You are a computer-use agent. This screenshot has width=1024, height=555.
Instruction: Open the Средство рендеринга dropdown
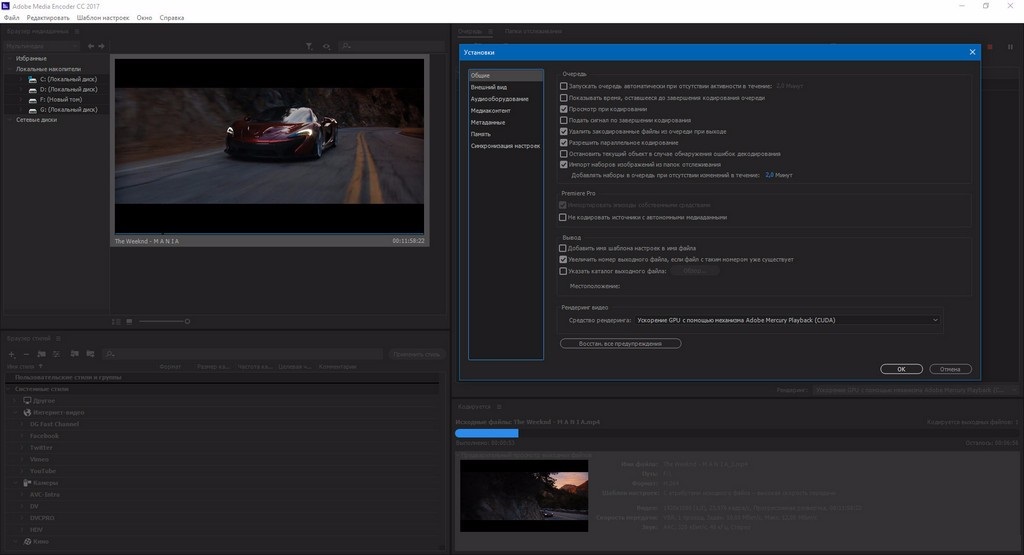pos(787,320)
